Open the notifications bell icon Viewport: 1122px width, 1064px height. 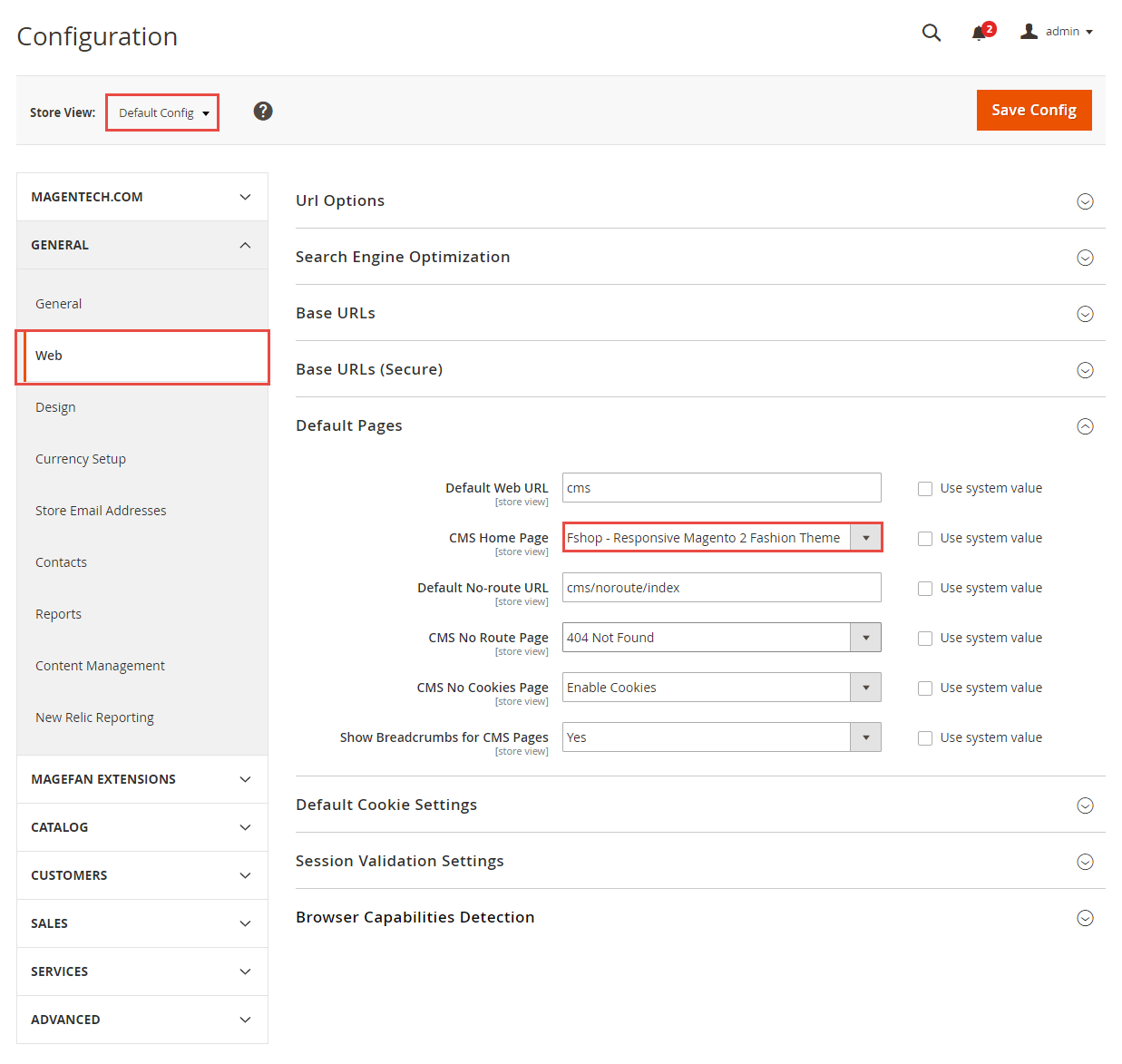[x=979, y=34]
